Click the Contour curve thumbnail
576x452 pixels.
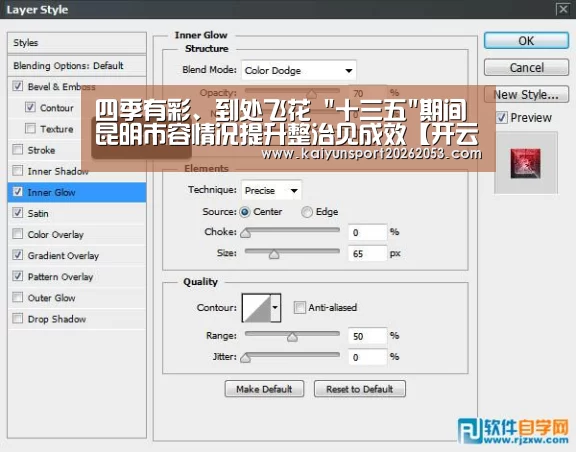pos(256,308)
